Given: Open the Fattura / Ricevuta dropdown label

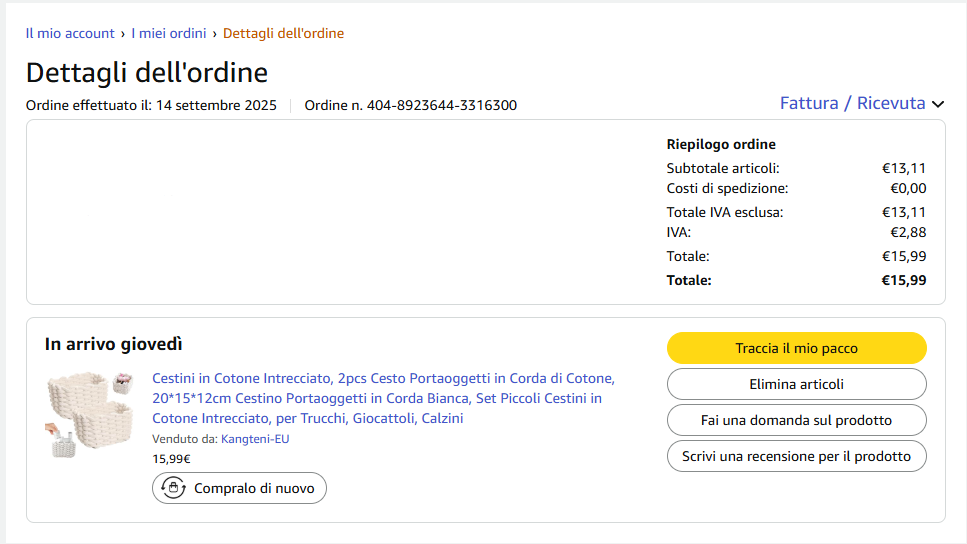Looking at the screenshot, I should (852, 103).
